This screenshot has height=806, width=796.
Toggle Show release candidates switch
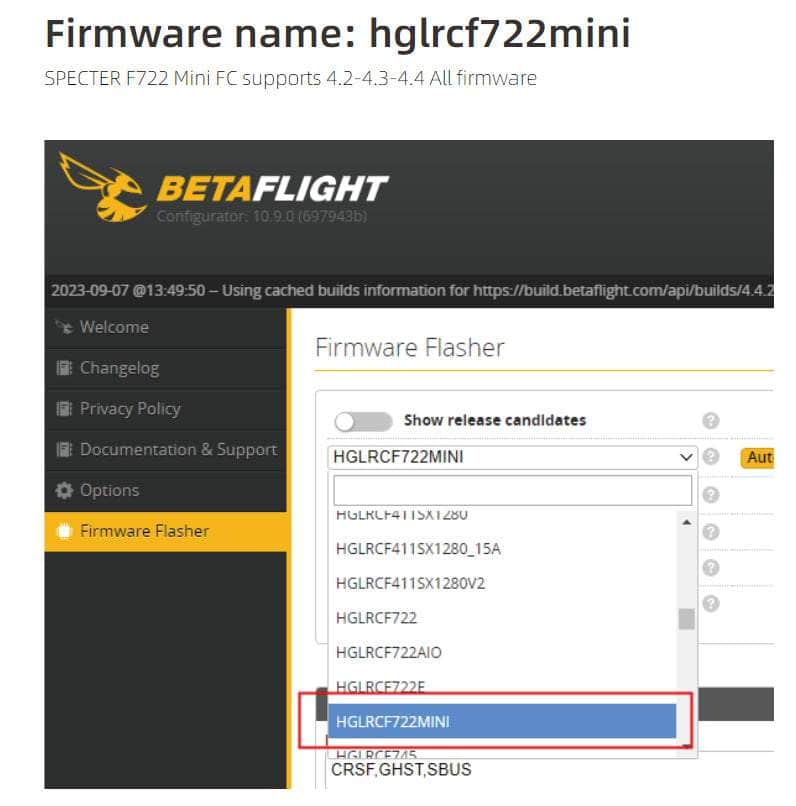(362, 421)
